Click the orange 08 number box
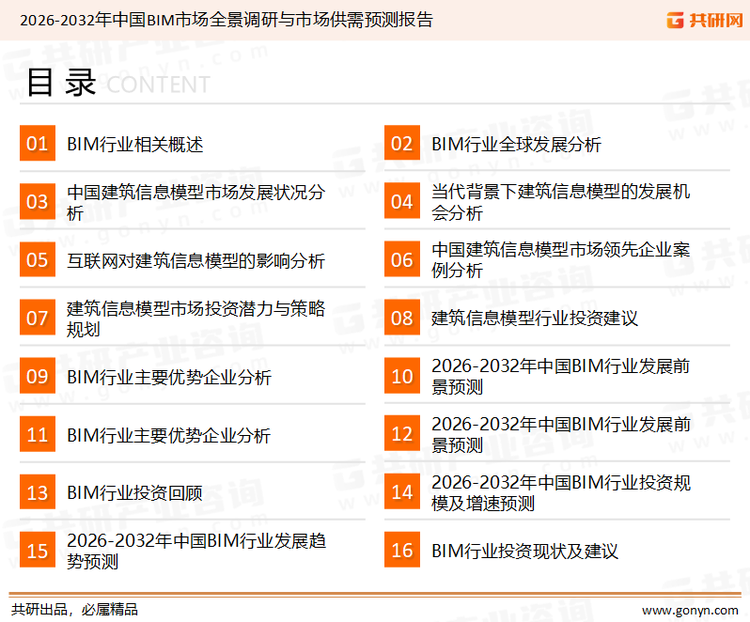The width and height of the screenshot is (750, 622). point(402,318)
